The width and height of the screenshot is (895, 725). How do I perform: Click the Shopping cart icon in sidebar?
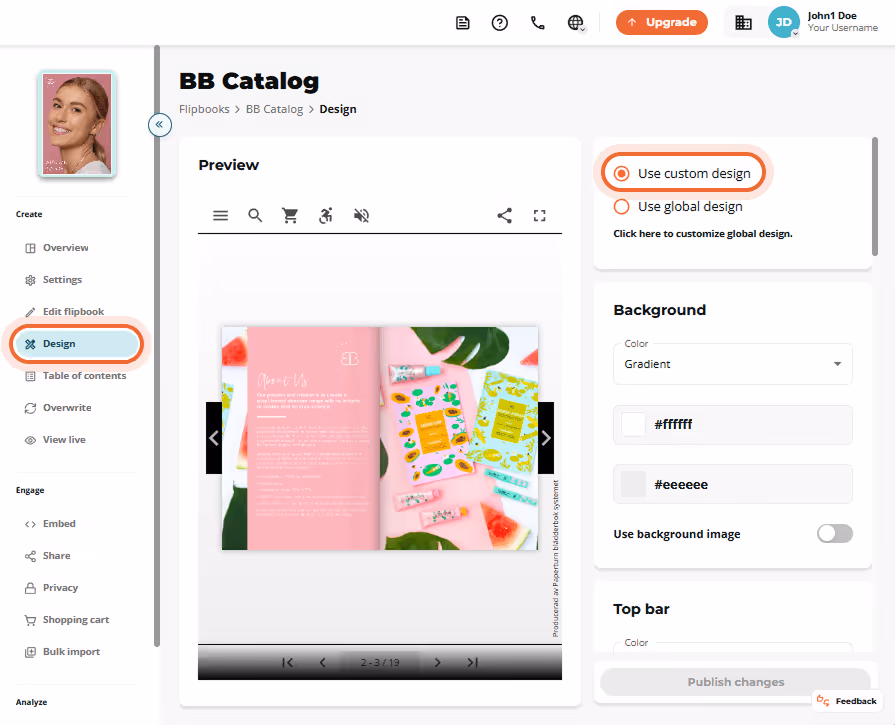point(30,620)
